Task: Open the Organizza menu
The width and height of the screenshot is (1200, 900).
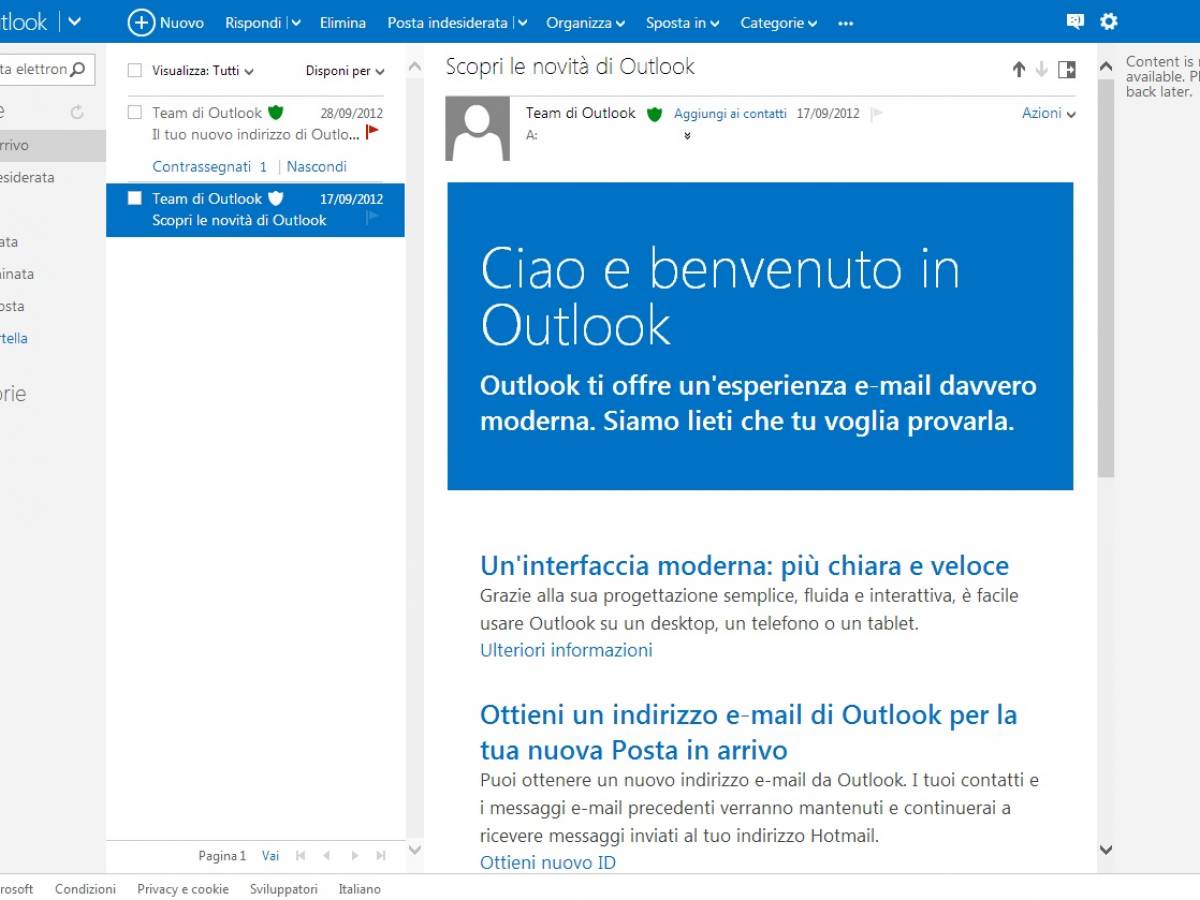Action: (586, 22)
